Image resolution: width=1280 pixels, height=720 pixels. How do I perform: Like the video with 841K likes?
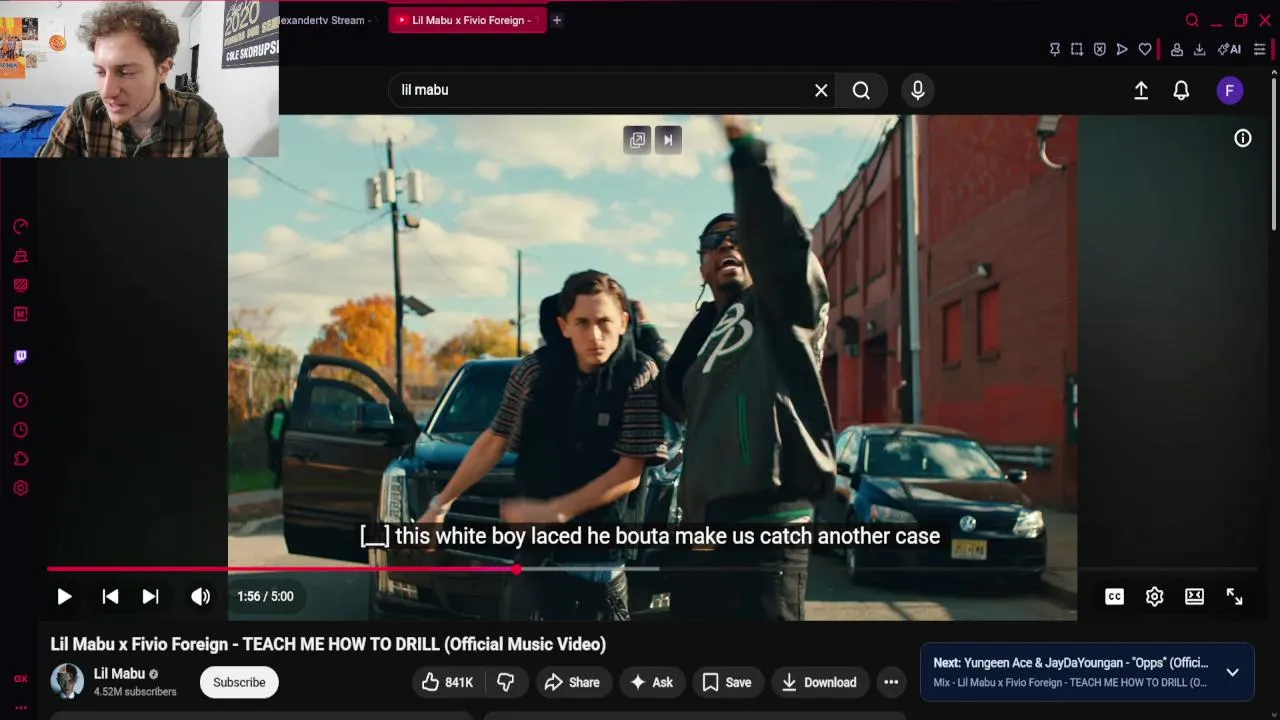447,682
